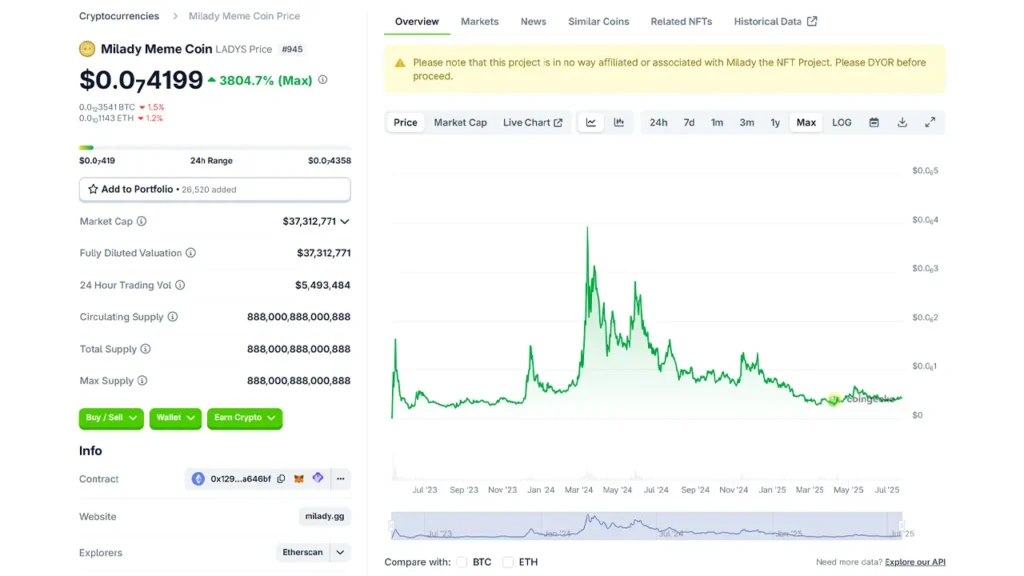1024x576 pixels.
Task: Click the Info section heading
Action: click(x=90, y=451)
